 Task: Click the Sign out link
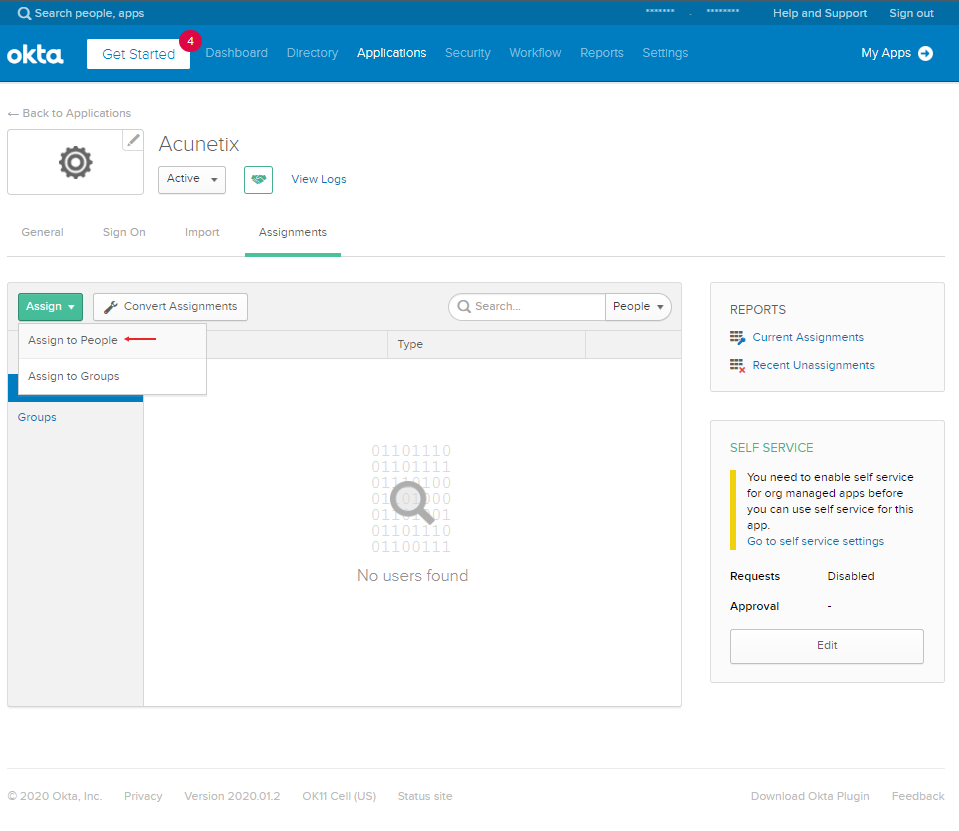911,13
